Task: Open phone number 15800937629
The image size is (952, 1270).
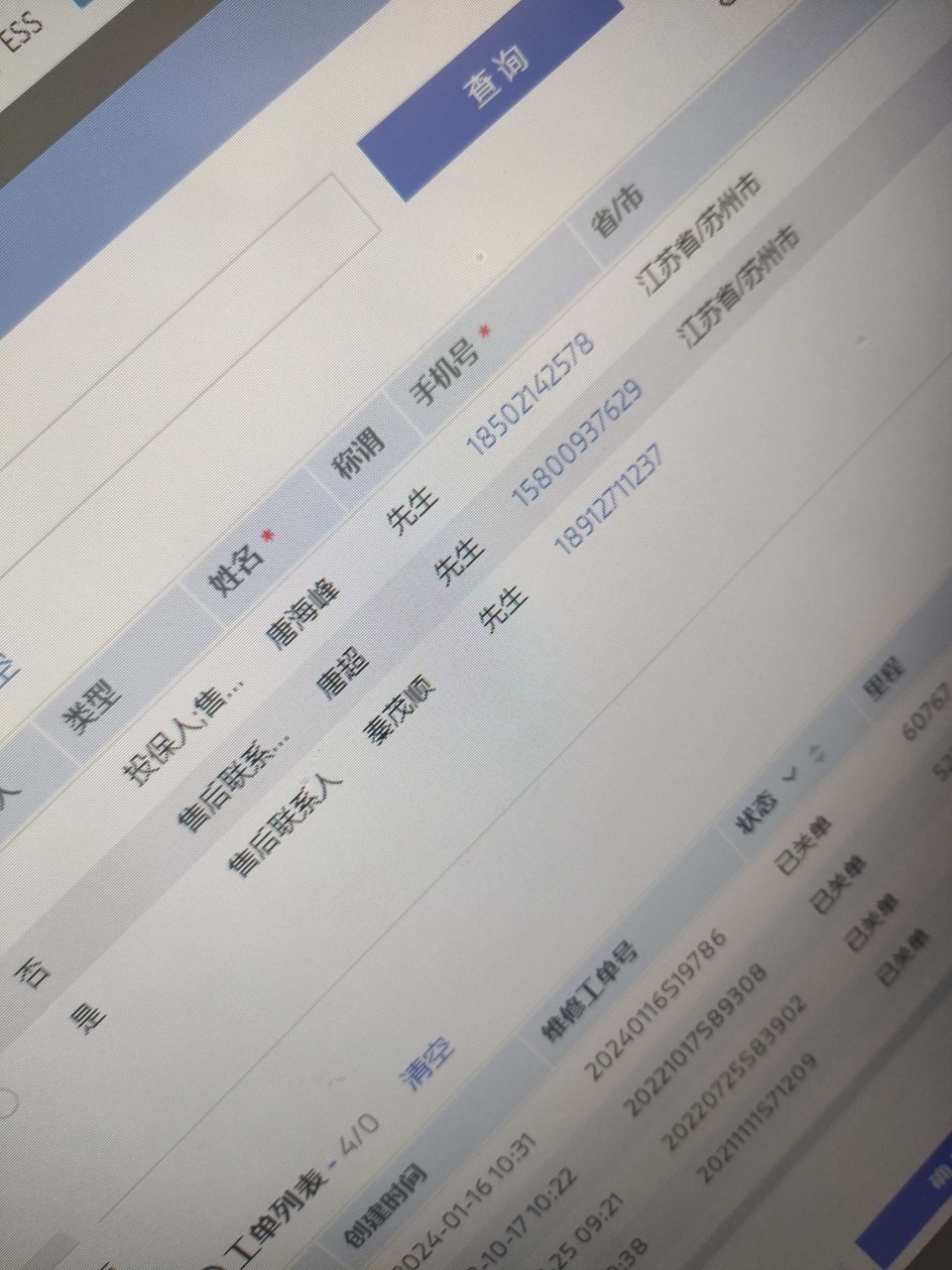Action: pos(577,442)
